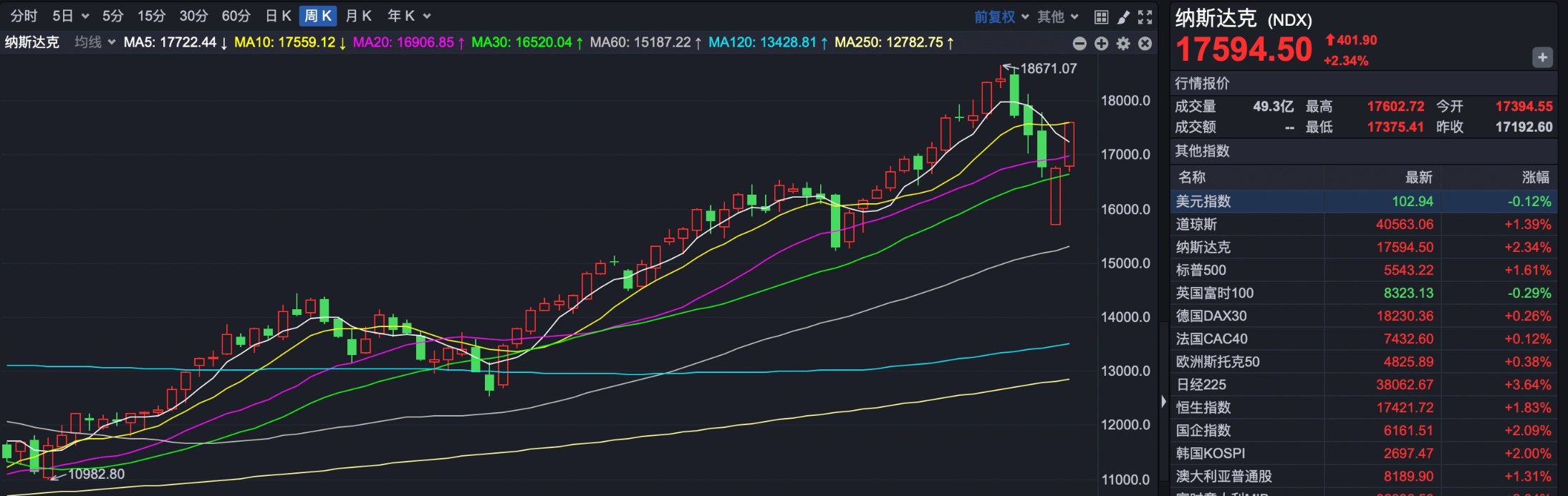The width and height of the screenshot is (1568, 496).
Task: Select the 标普500 index row
Action: click(x=1364, y=270)
